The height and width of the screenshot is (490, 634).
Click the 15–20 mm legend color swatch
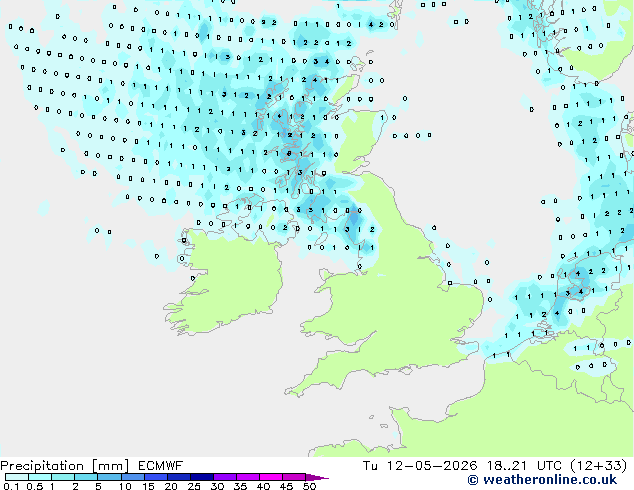tap(155, 477)
